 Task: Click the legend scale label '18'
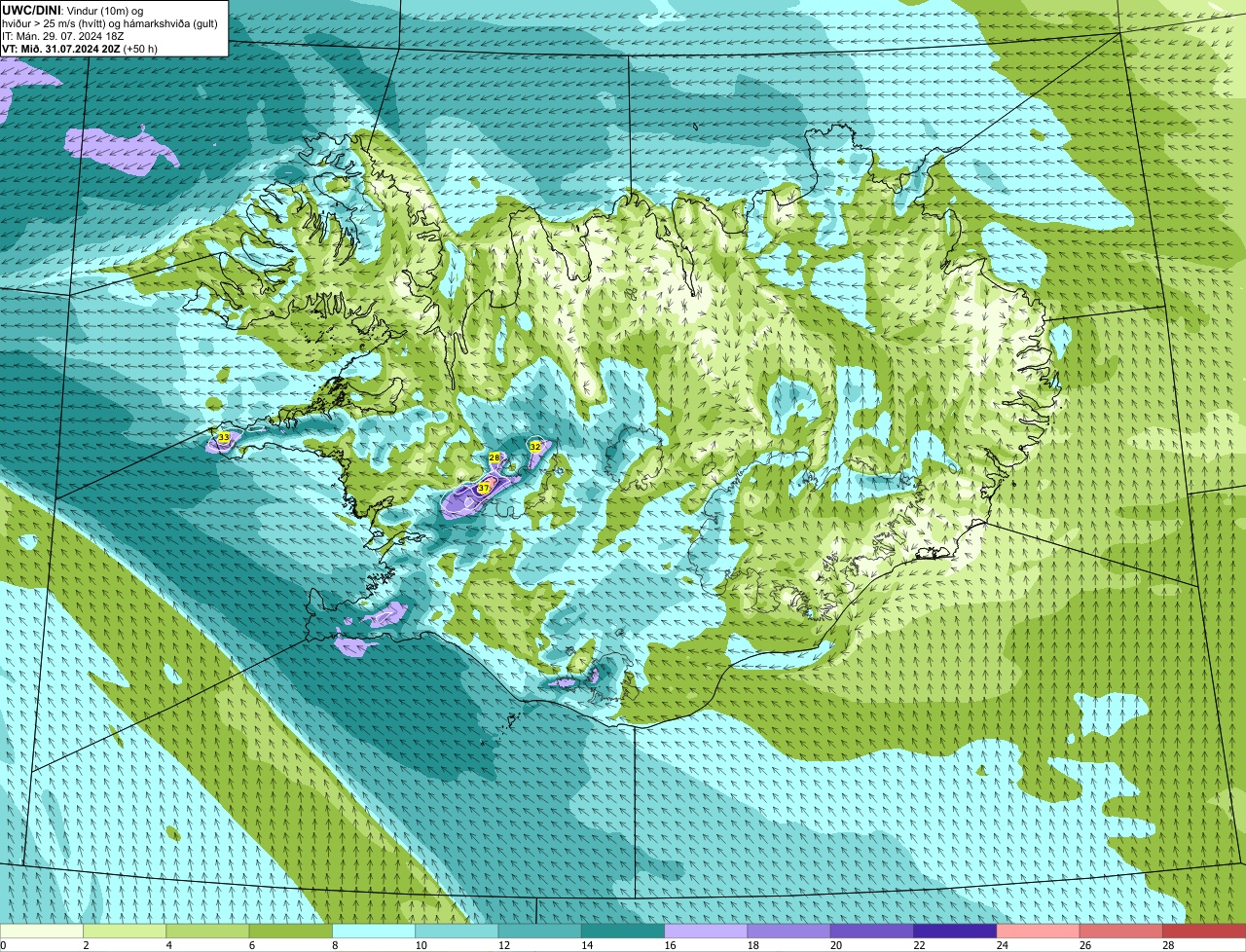pyautogui.click(x=752, y=945)
